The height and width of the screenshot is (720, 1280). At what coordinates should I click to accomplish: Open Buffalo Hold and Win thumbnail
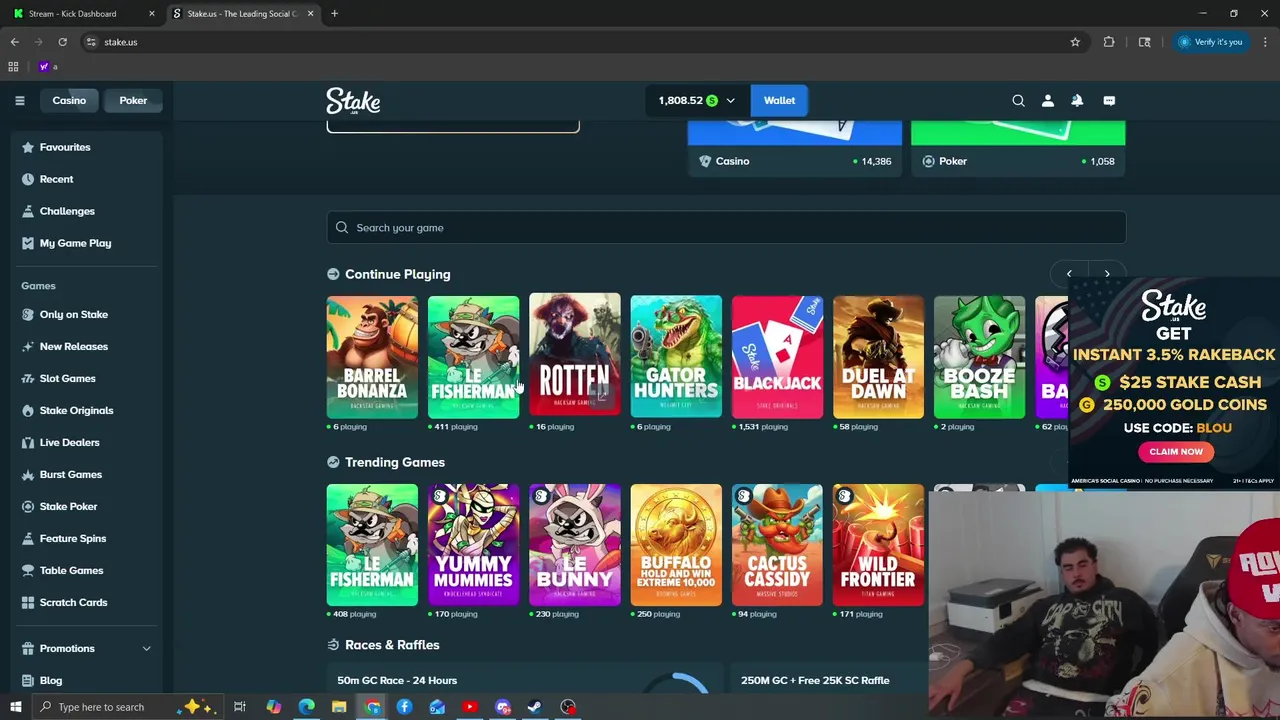(676, 545)
